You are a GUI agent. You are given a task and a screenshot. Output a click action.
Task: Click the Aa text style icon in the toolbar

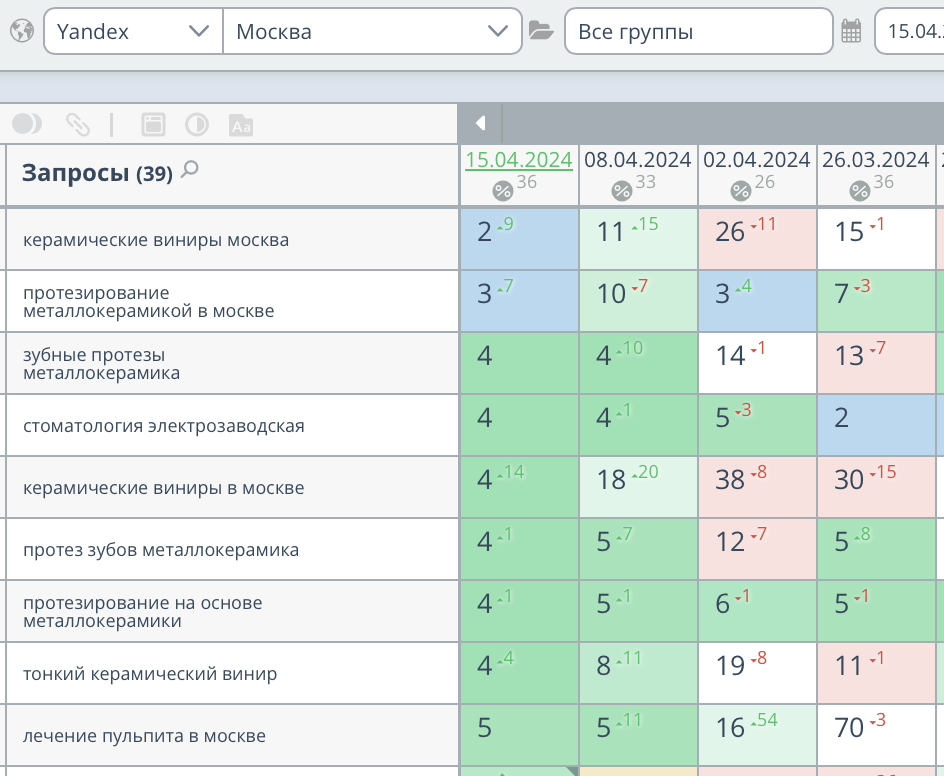[x=240, y=123]
